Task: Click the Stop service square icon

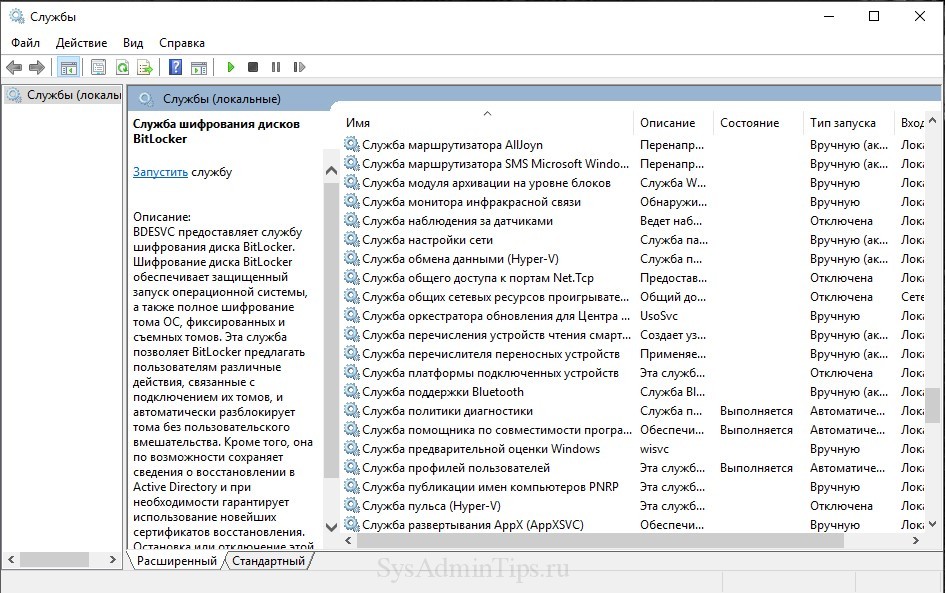Action: (253, 67)
